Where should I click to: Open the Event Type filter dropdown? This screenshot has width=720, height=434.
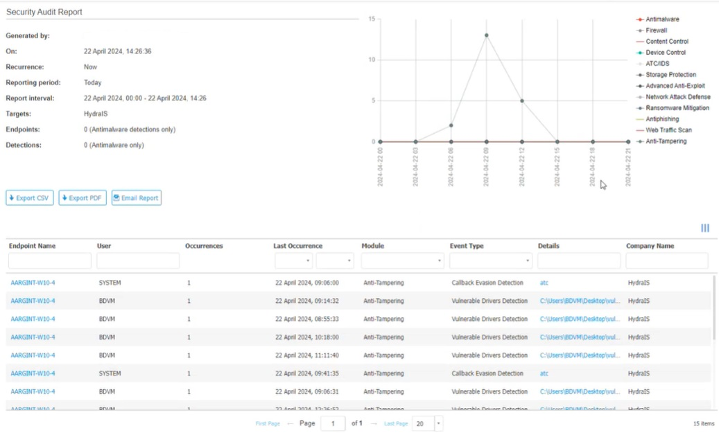coord(490,261)
